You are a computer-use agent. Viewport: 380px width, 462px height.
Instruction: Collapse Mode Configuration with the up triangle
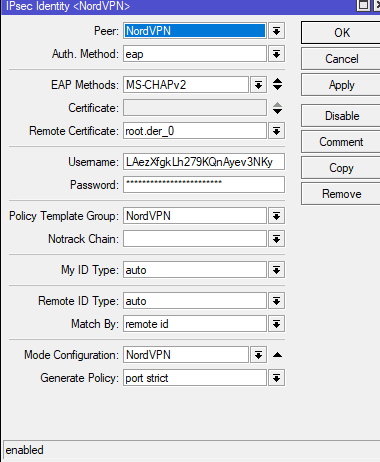pyautogui.click(x=277, y=355)
